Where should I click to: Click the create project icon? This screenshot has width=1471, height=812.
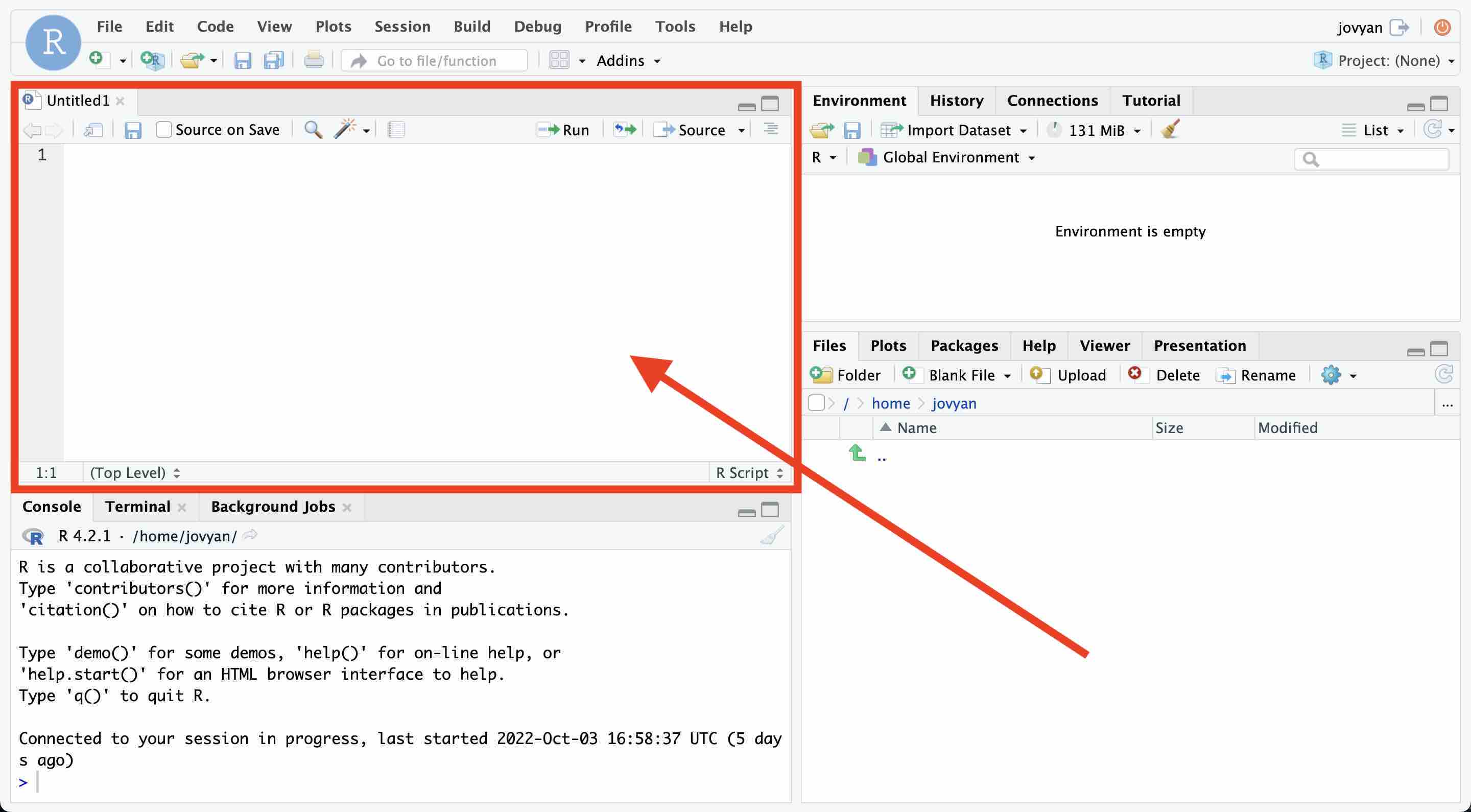pos(152,60)
